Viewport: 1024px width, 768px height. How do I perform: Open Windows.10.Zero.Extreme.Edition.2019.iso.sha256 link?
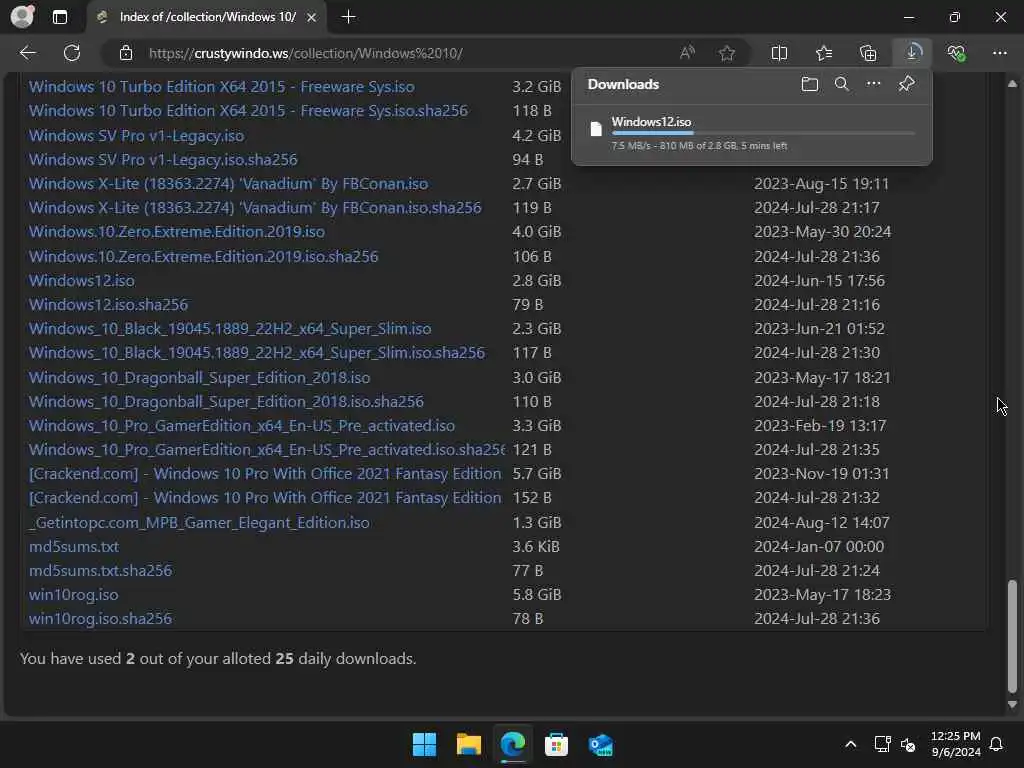coord(204,256)
